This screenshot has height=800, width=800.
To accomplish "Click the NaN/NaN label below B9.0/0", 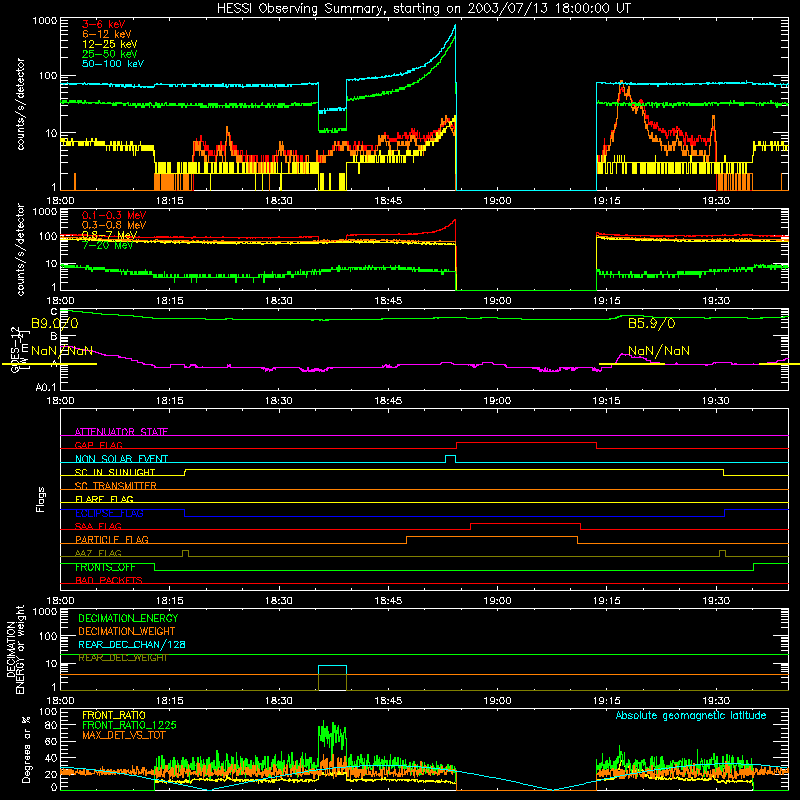I will tap(62, 351).
